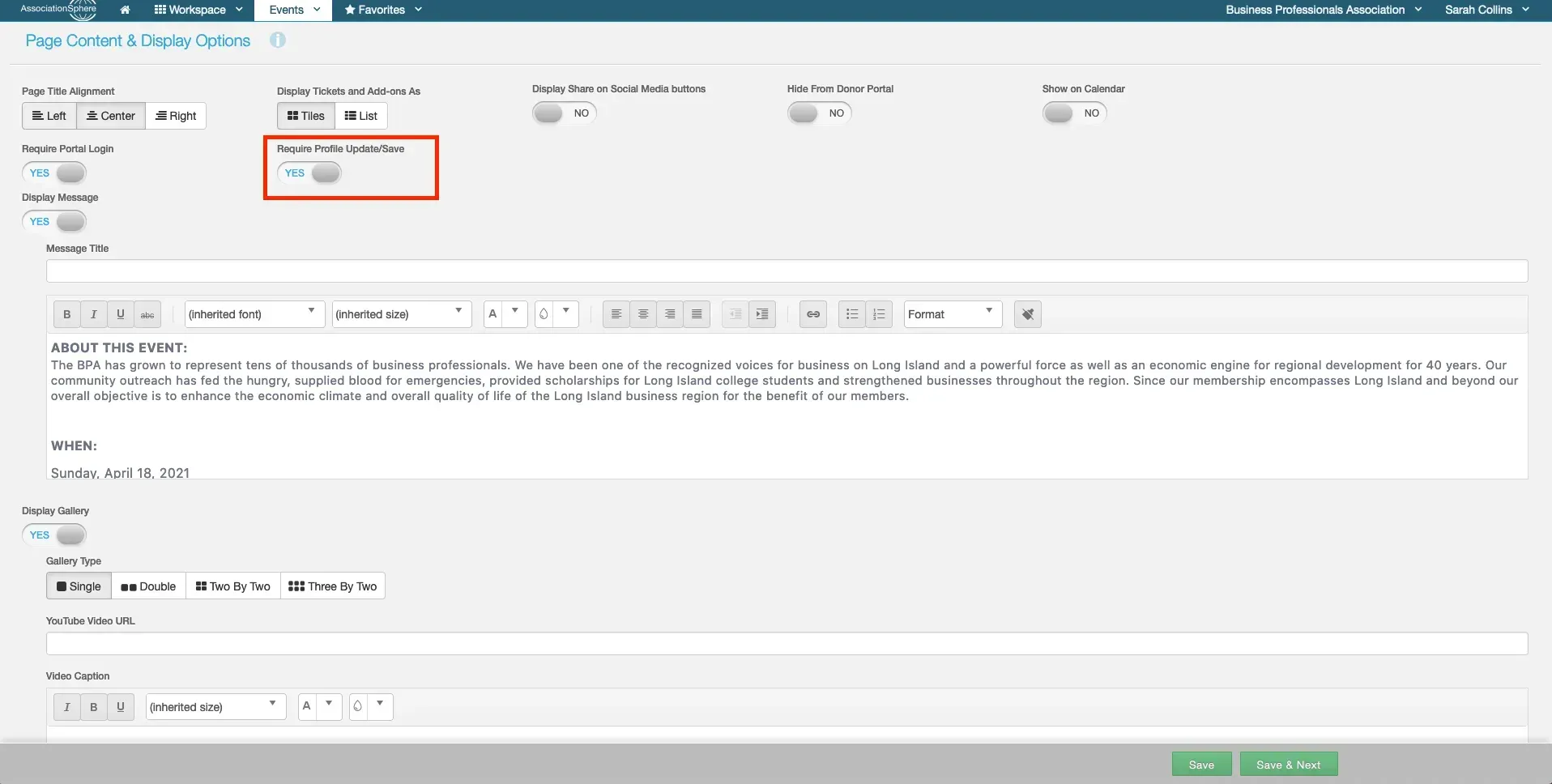Apply italic in video caption editor

pyautogui.click(x=67, y=707)
